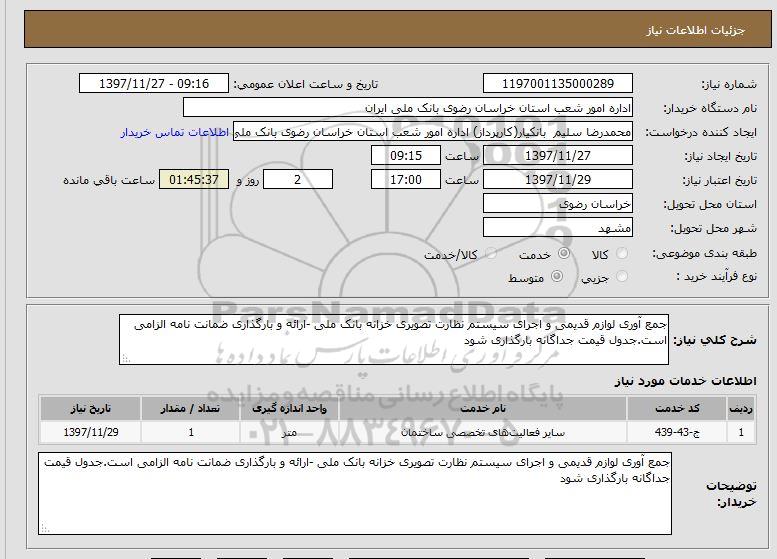Click the جزئیات اطلاعات نیاز header title
This screenshot has width=777, height=559.
(x=695, y=30)
